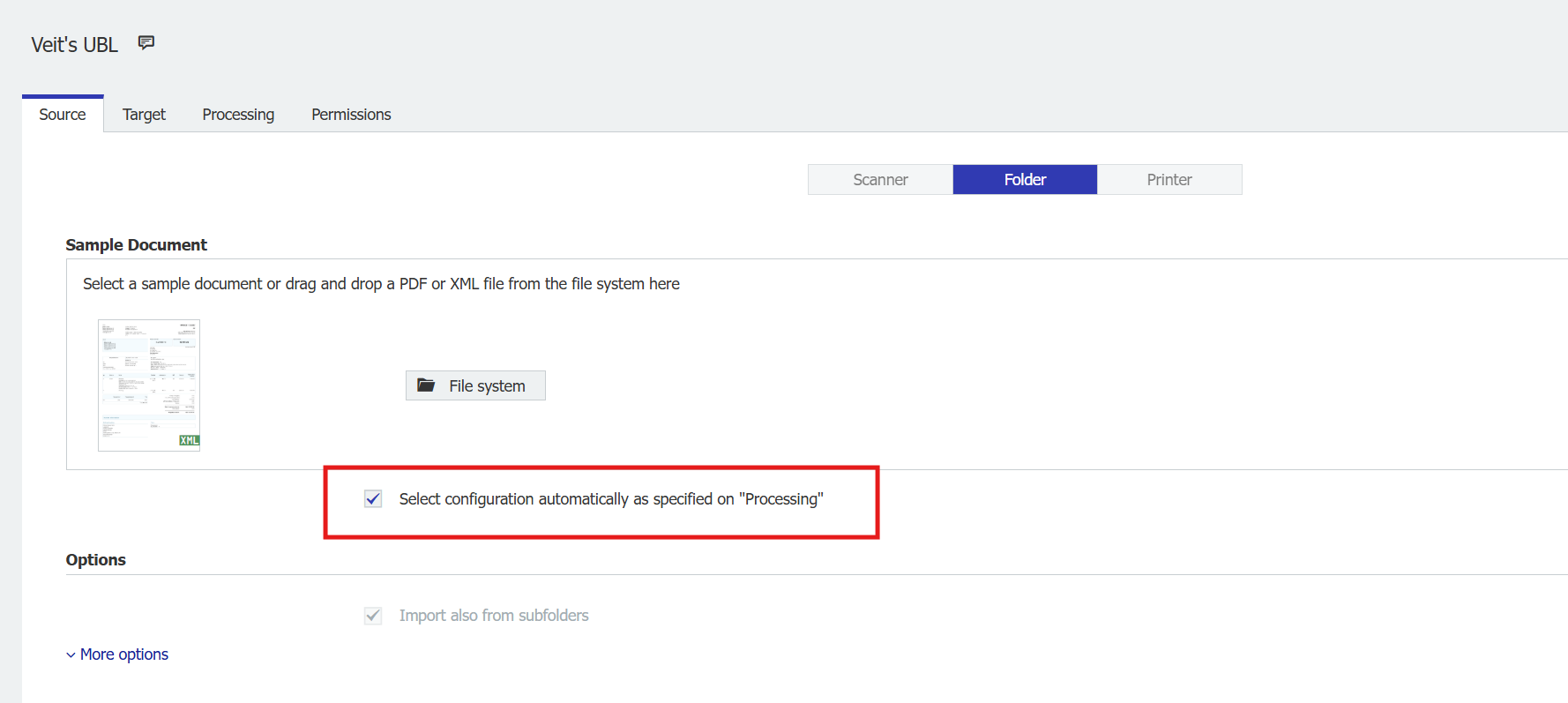Select Folder as the source type

click(x=1025, y=180)
